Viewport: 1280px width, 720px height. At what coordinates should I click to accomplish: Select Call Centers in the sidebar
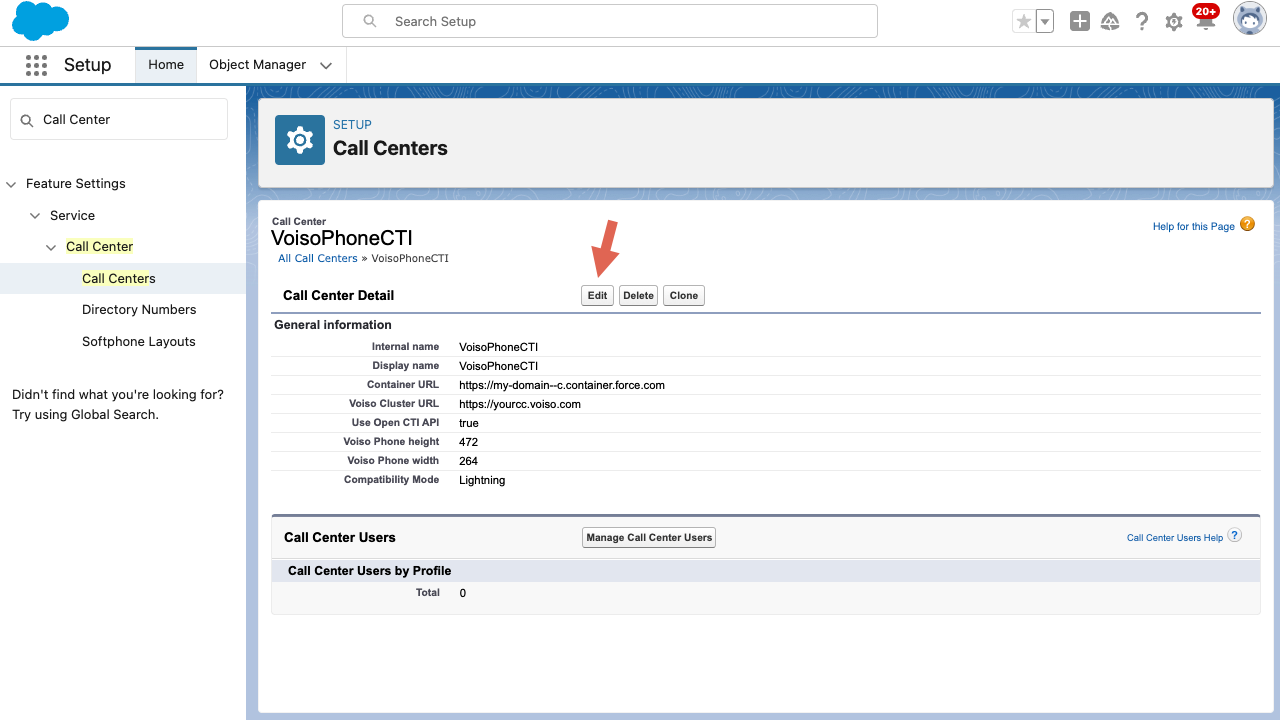click(119, 278)
